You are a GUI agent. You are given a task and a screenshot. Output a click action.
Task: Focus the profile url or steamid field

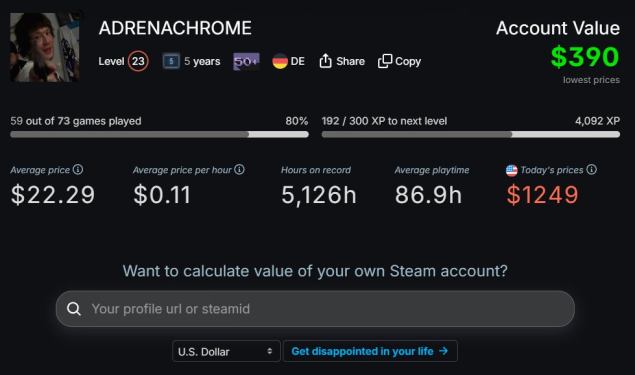click(x=315, y=309)
